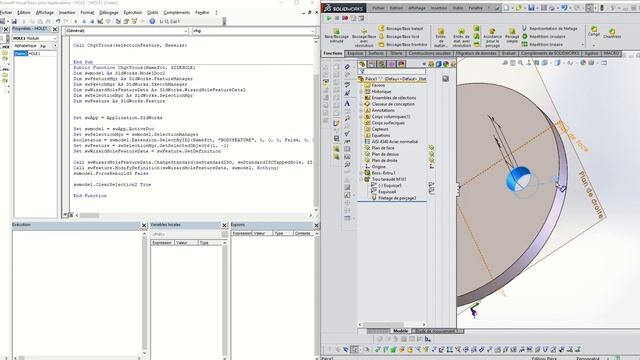Switch to PropertyManager tab icon
This screenshot has width=640, height=360.
(372, 64)
